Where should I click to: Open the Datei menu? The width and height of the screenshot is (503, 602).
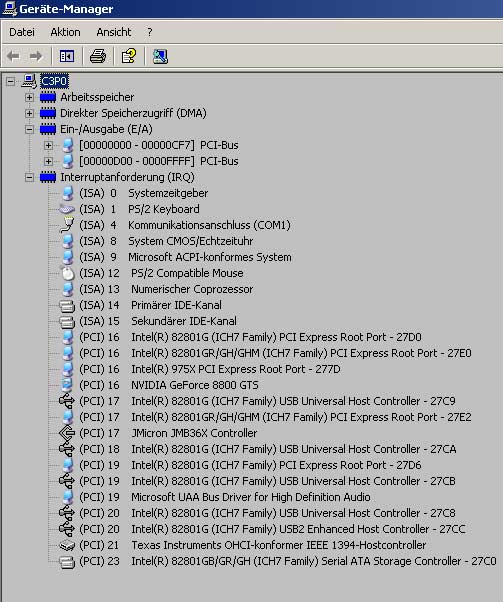point(22,32)
